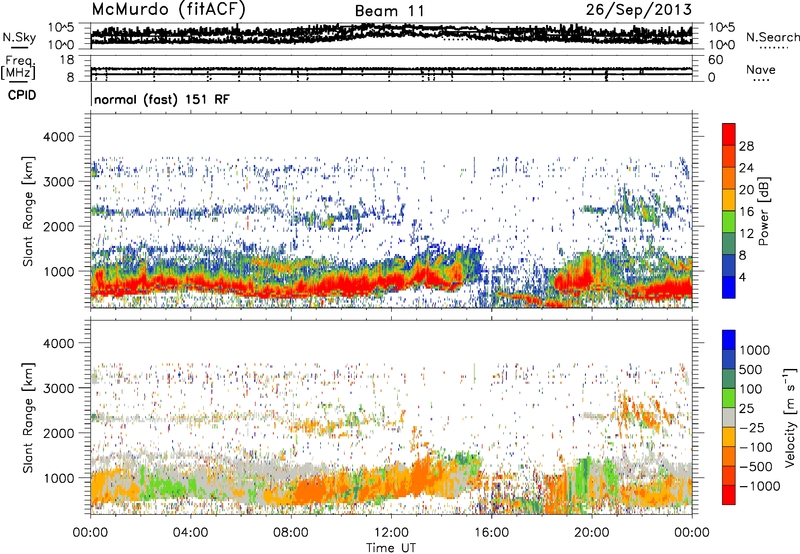Click the blue top segment of Velocity colorbar
The height and width of the screenshot is (554, 800).
coord(729,340)
